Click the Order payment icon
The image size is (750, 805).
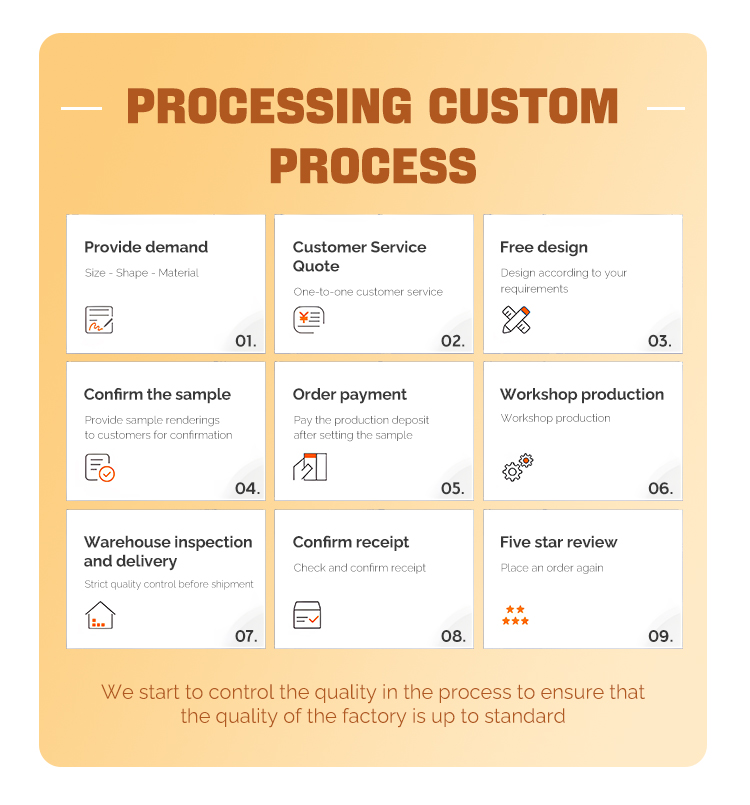click(x=310, y=467)
